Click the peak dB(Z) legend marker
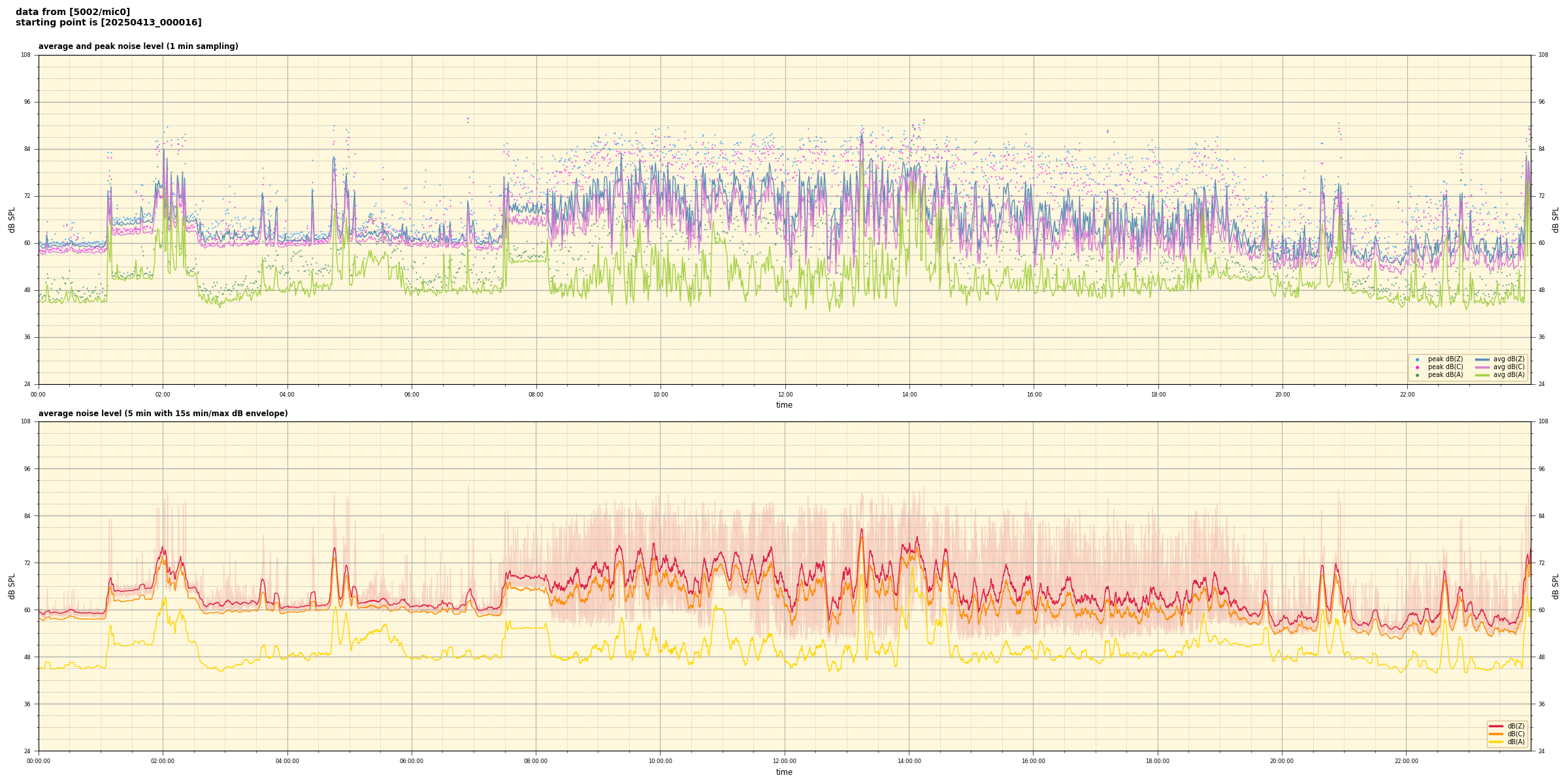The width and height of the screenshot is (1568, 784). pos(1417,359)
